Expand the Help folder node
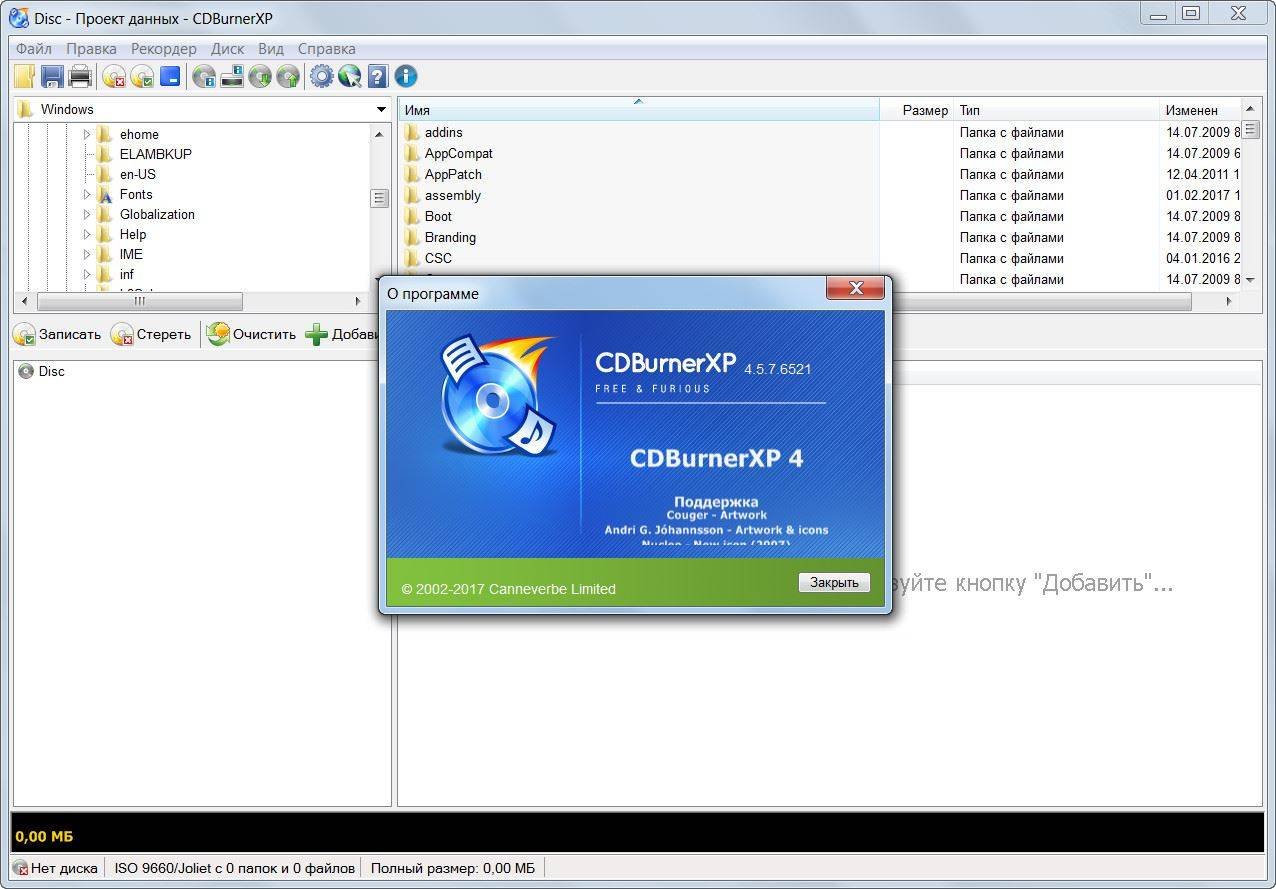The height and width of the screenshot is (889, 1276). point(87,234)
